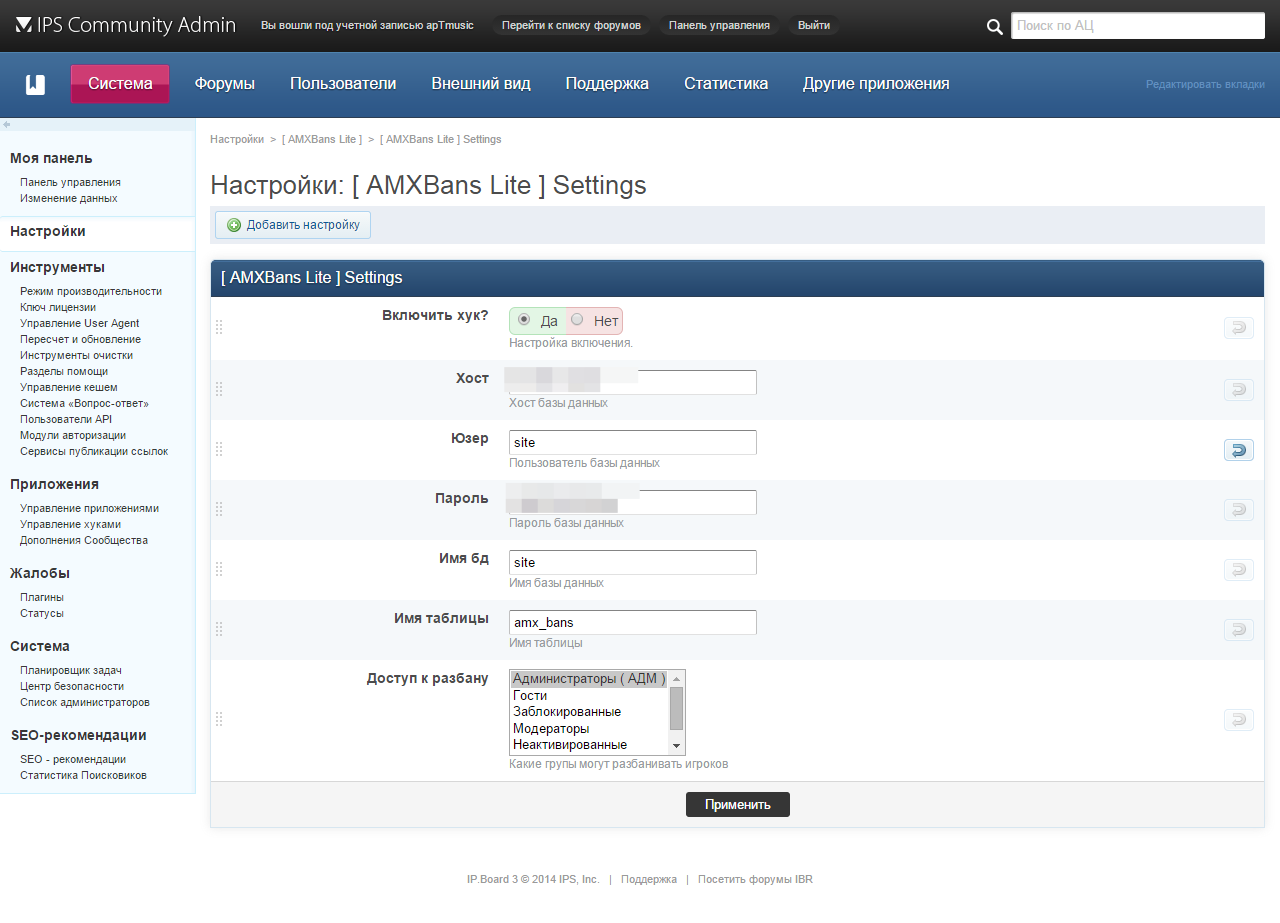Click the 'Редактировать вкладки' link
Image resolution: width=1280 pixels, height=923 pixels.
(x=1205, y=85)
